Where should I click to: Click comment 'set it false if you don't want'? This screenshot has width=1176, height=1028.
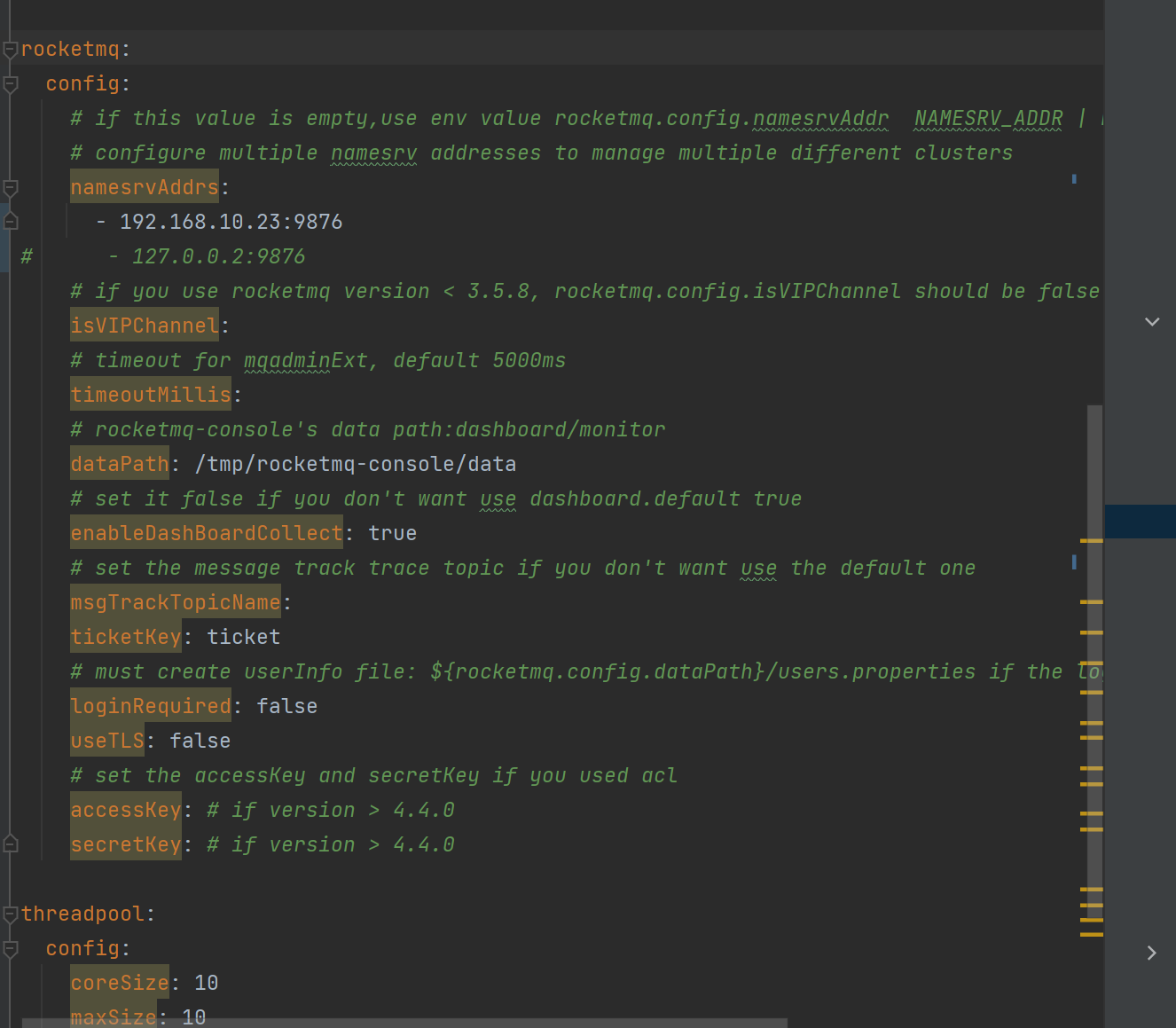click(436, 498)
